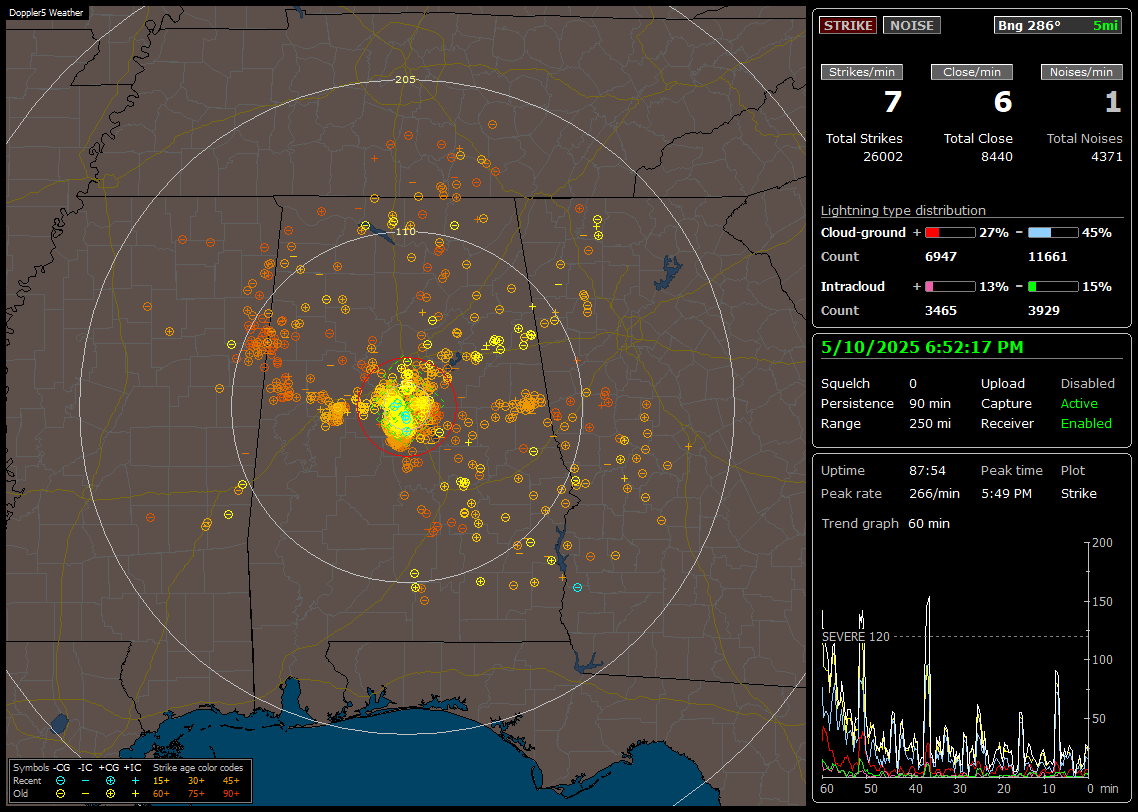Click the Noises/min header button
1138x812 pixels.
1081,72
